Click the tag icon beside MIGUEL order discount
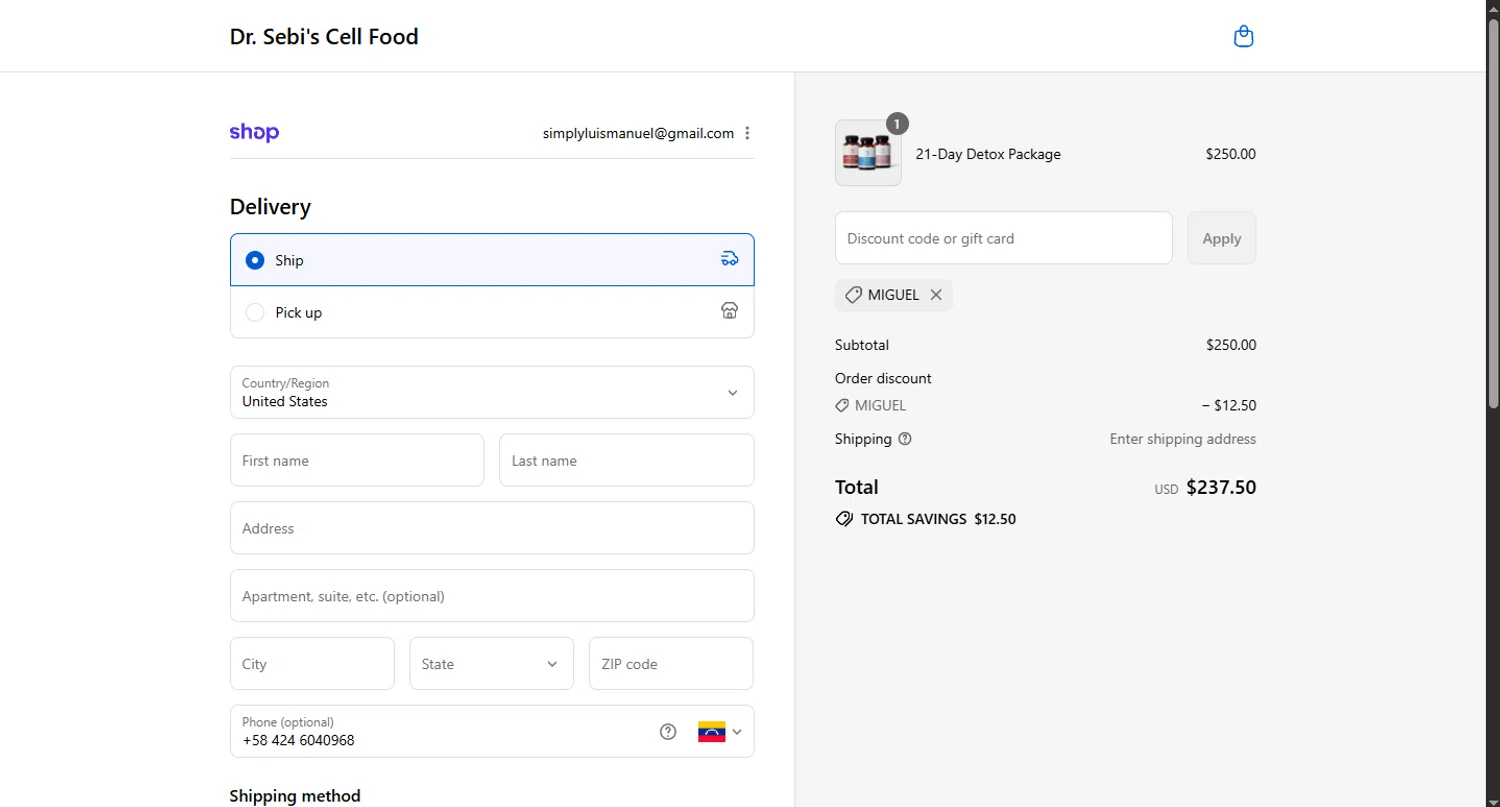The height and width of the screenshot is (807, 1500). [842, 406]
